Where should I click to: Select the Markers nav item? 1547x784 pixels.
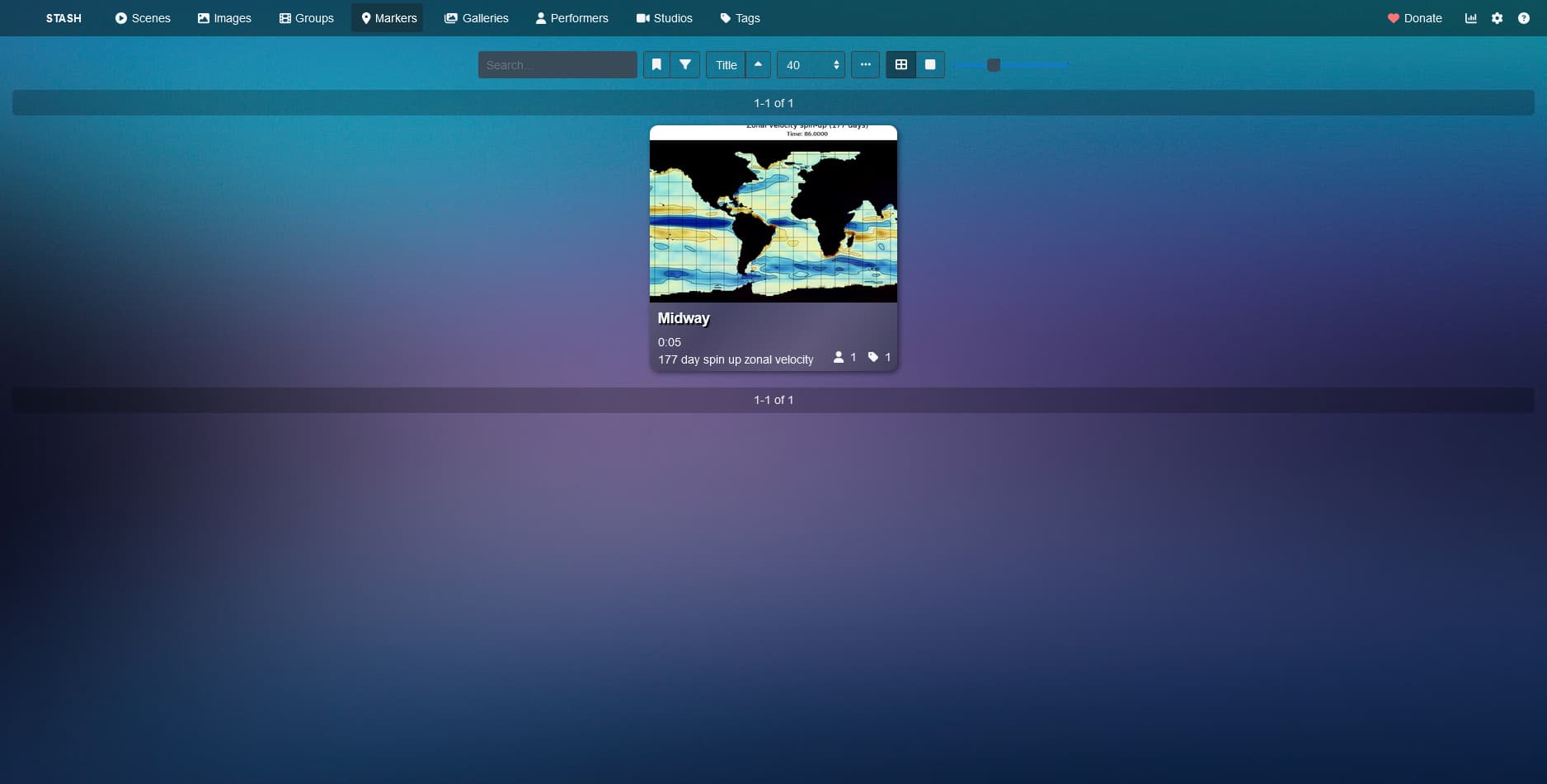388,18
